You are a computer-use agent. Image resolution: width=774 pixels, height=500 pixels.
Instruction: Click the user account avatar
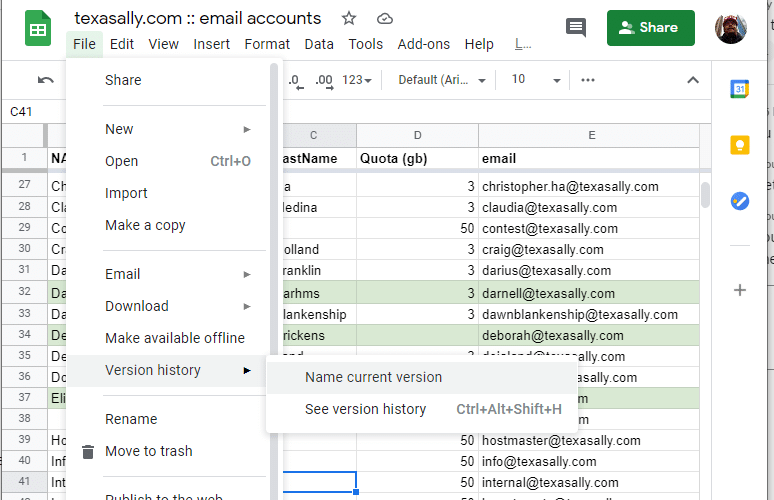click(x=731, y=28)
